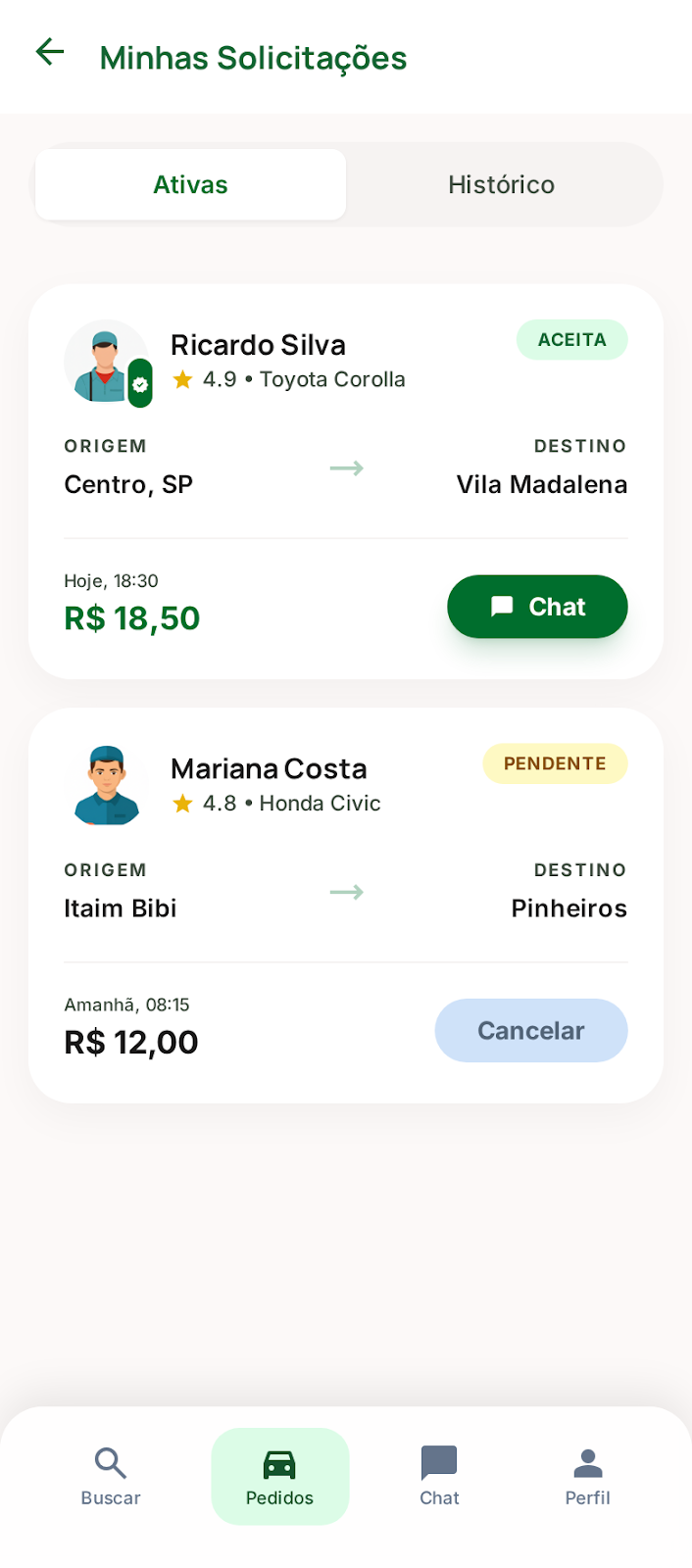Click the ACEITA status badge
Viewport: 692px width, 1568px height.
click(571, 339)
